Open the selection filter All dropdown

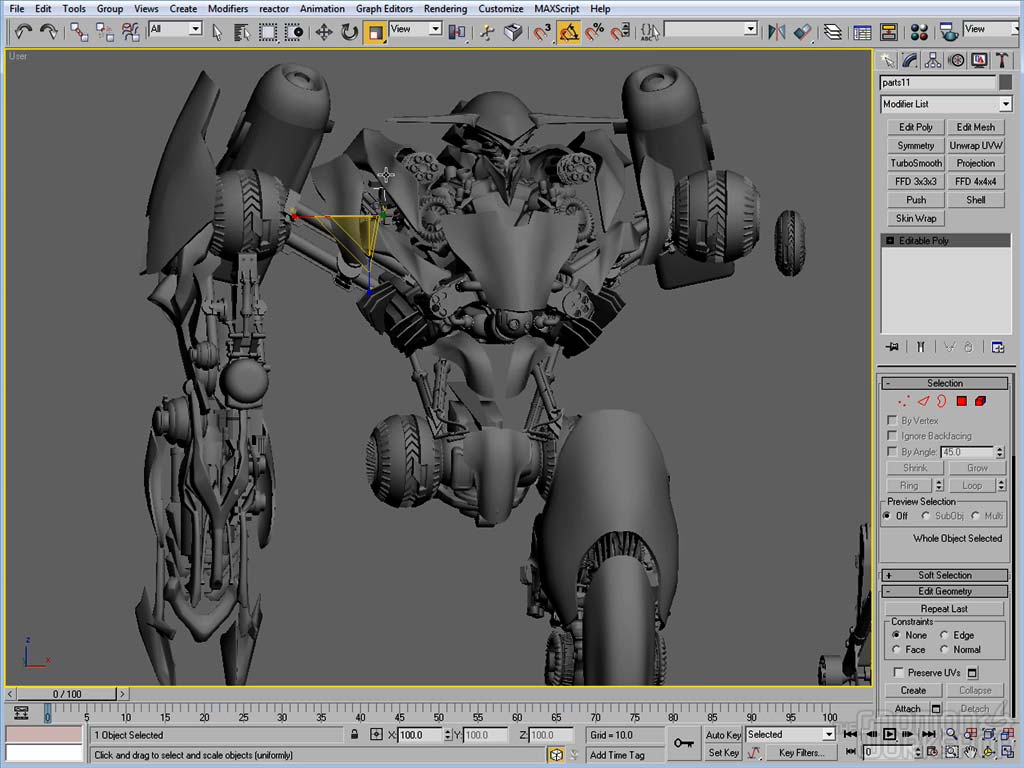pos(175,29)
